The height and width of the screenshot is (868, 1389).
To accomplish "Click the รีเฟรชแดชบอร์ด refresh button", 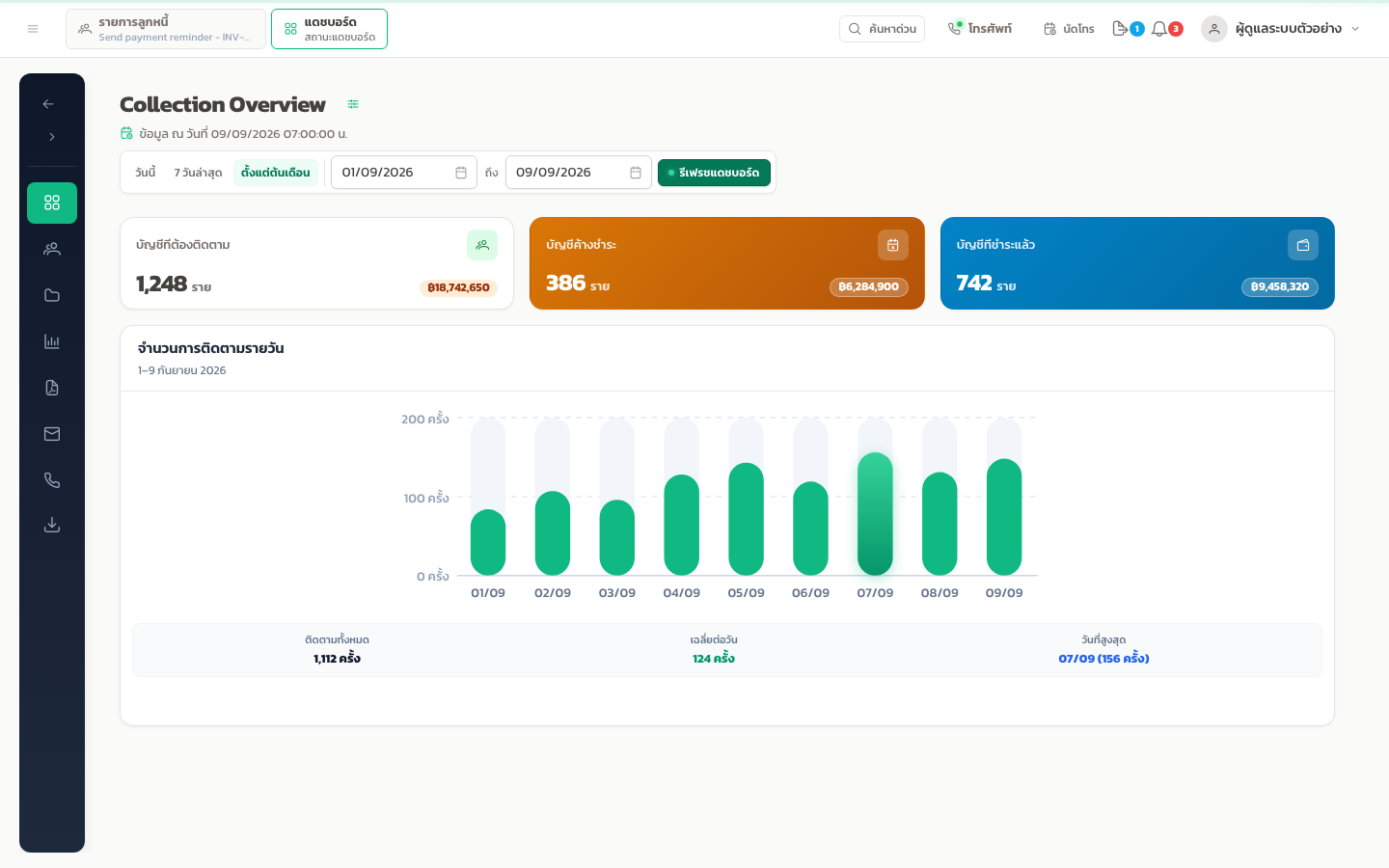I will coord(714,173).
